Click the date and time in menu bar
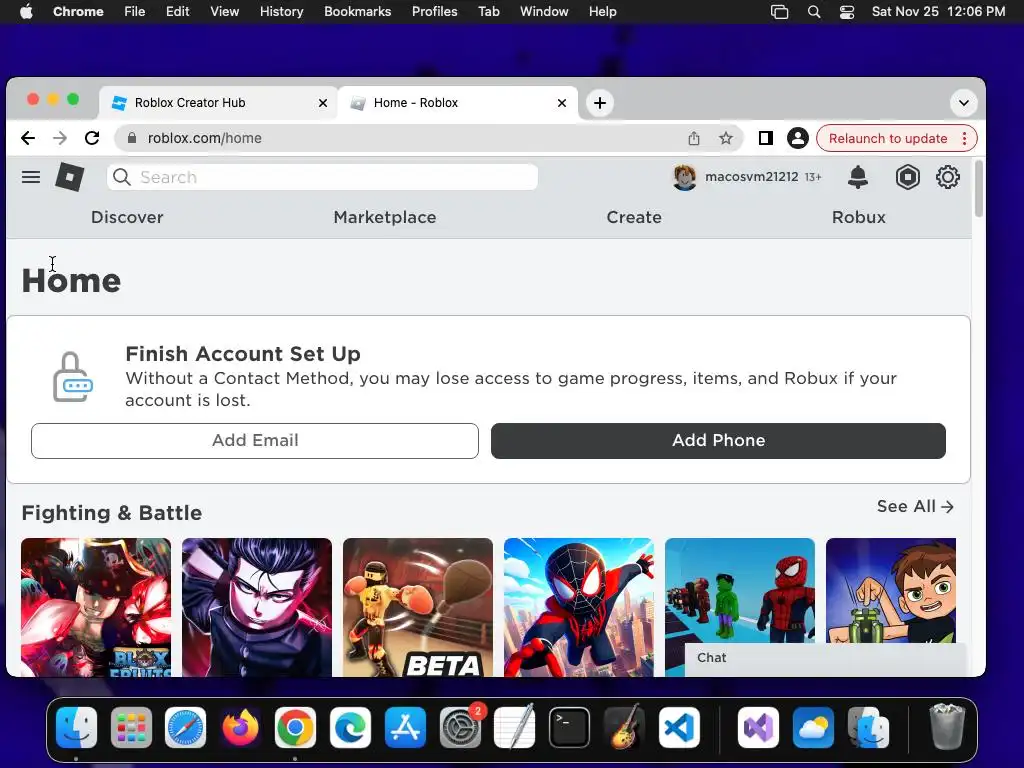Viewport: 1024px width, 768px height. (x=938, y=12)
